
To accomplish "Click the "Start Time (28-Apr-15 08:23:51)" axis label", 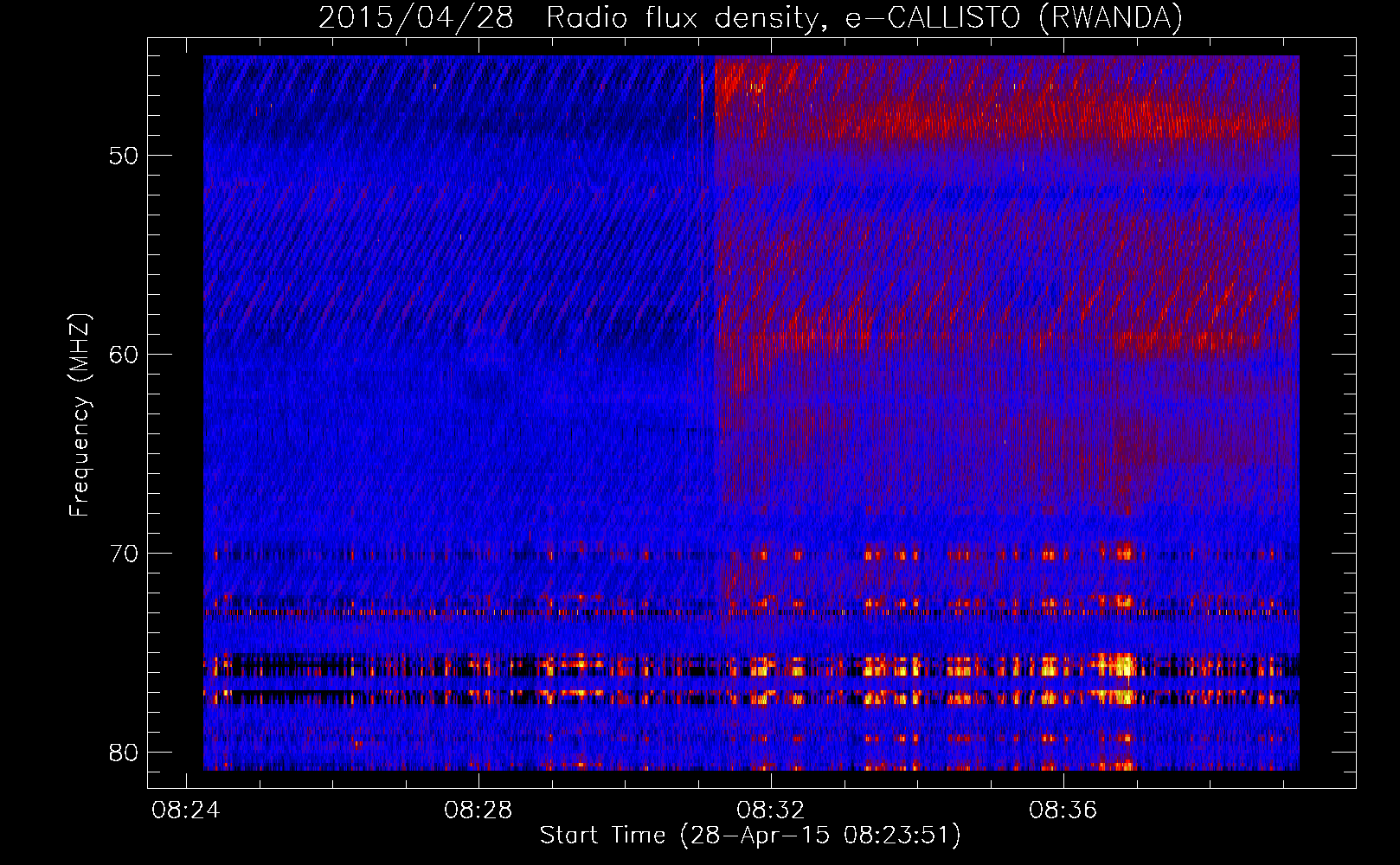I will click(x=750, y=836).
